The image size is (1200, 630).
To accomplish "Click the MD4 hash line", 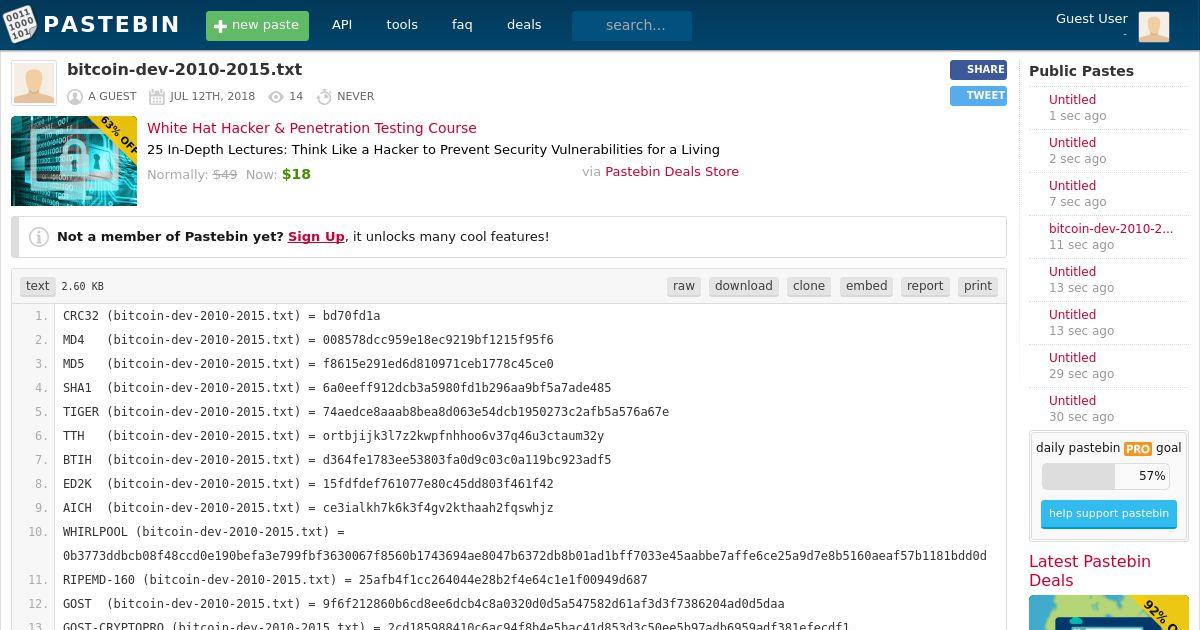I will tap(308, 340).
